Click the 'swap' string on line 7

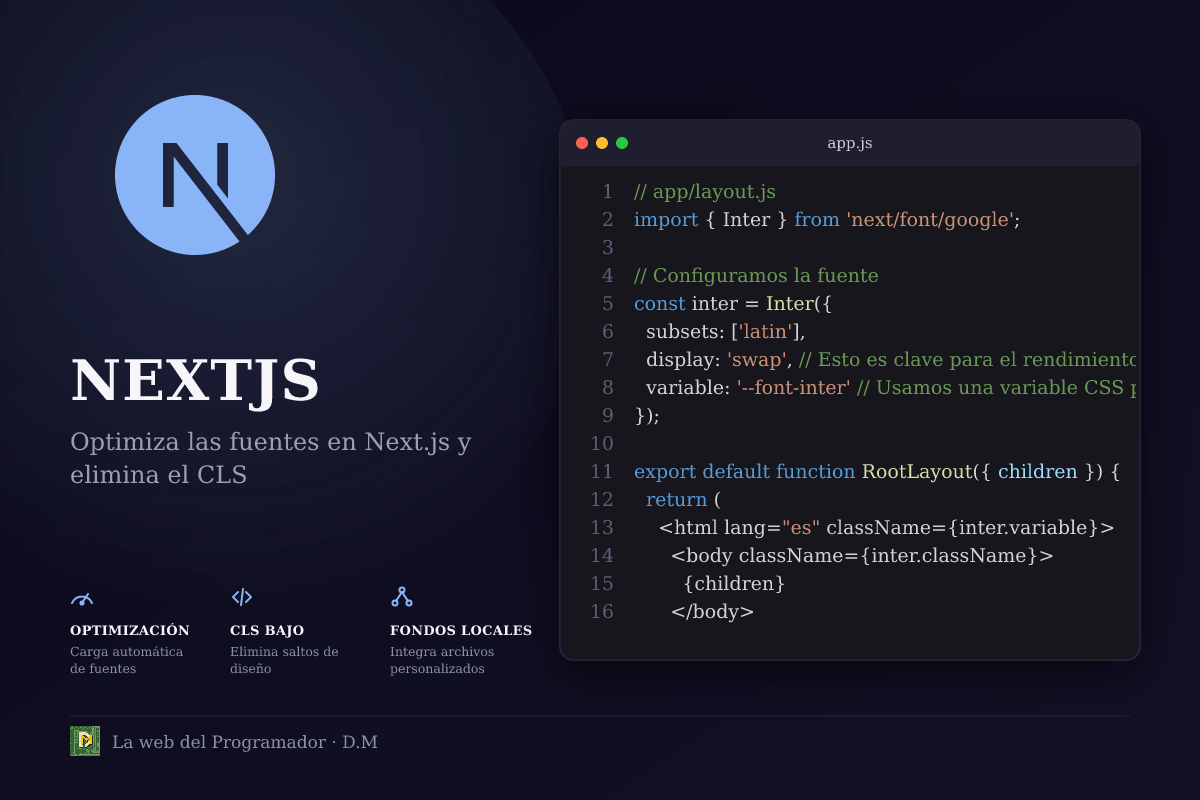757,360
